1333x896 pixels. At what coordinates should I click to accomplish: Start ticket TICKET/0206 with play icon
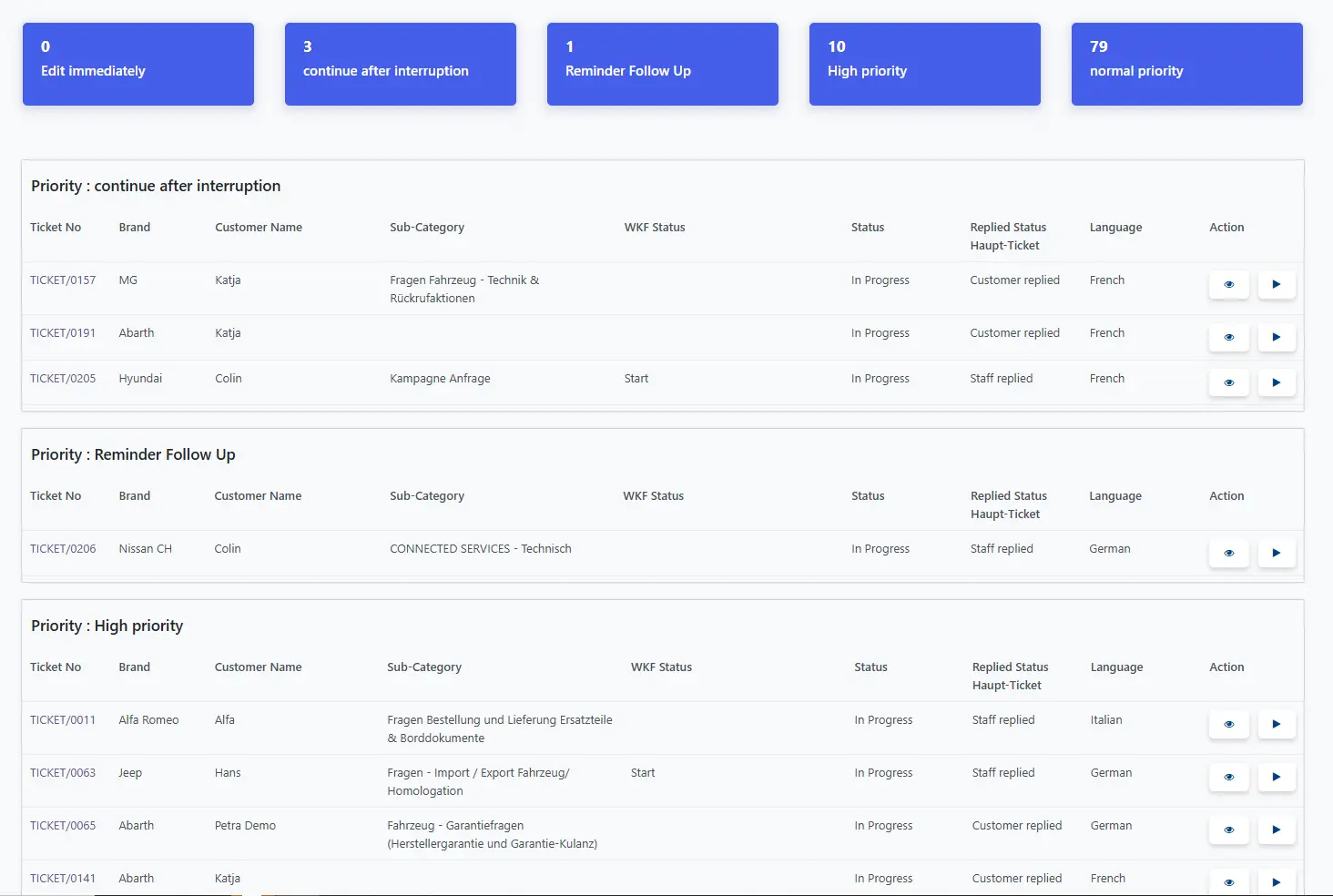coord(1277,553)
